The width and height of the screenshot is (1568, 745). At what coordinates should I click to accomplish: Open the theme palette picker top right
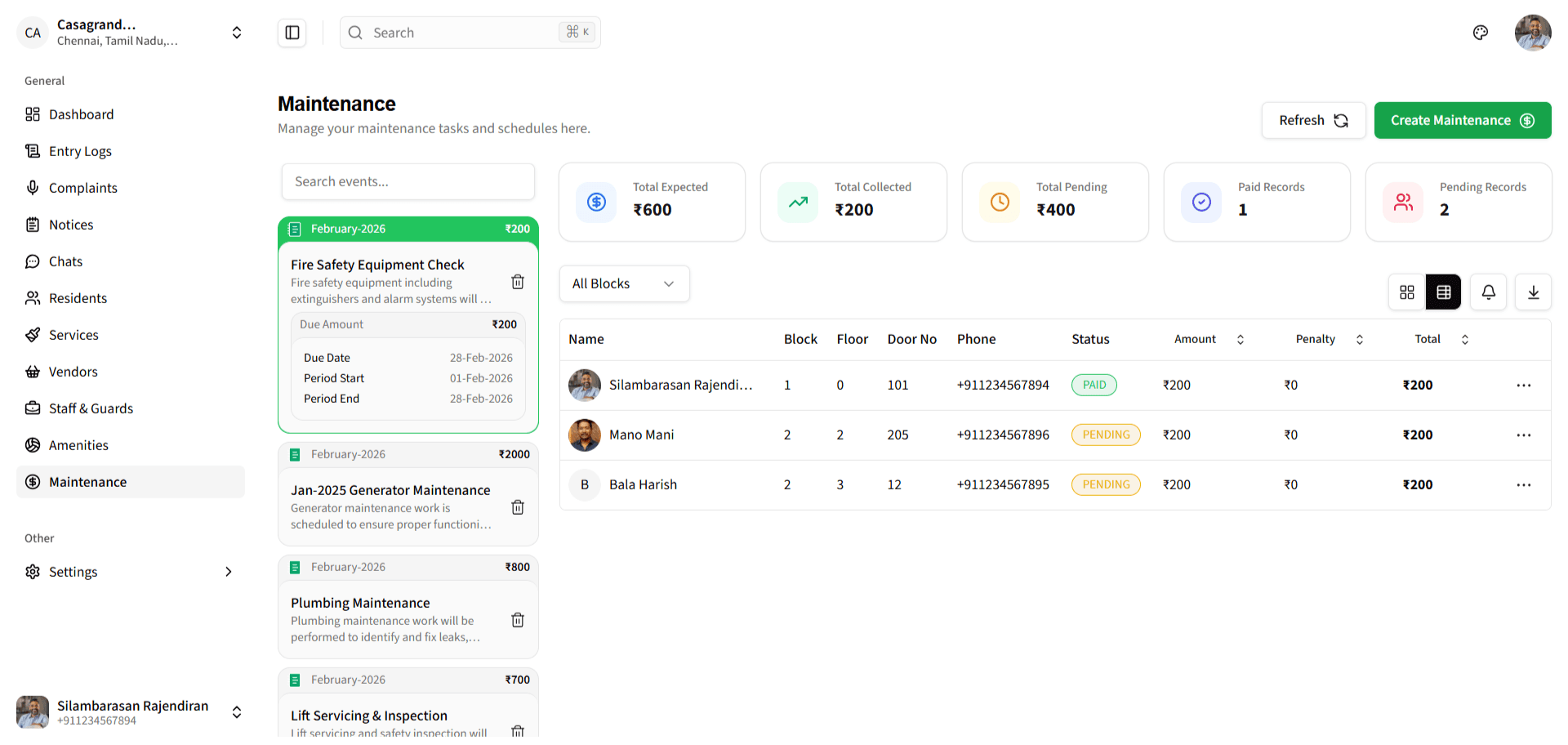[x=1481, y=33]
